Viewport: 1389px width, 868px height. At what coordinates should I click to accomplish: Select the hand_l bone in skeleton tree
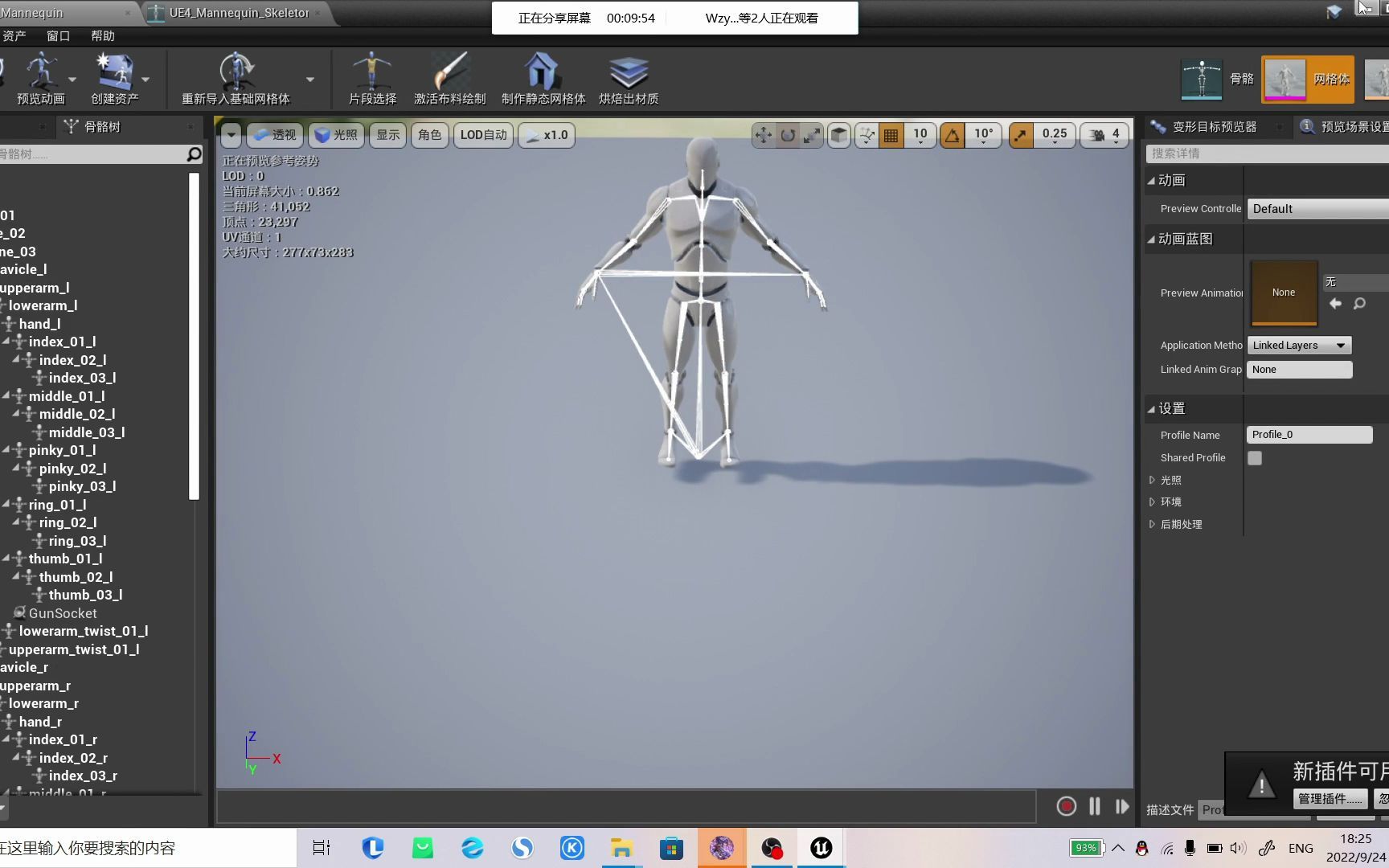pyautogui.click(x=39, y=323)
